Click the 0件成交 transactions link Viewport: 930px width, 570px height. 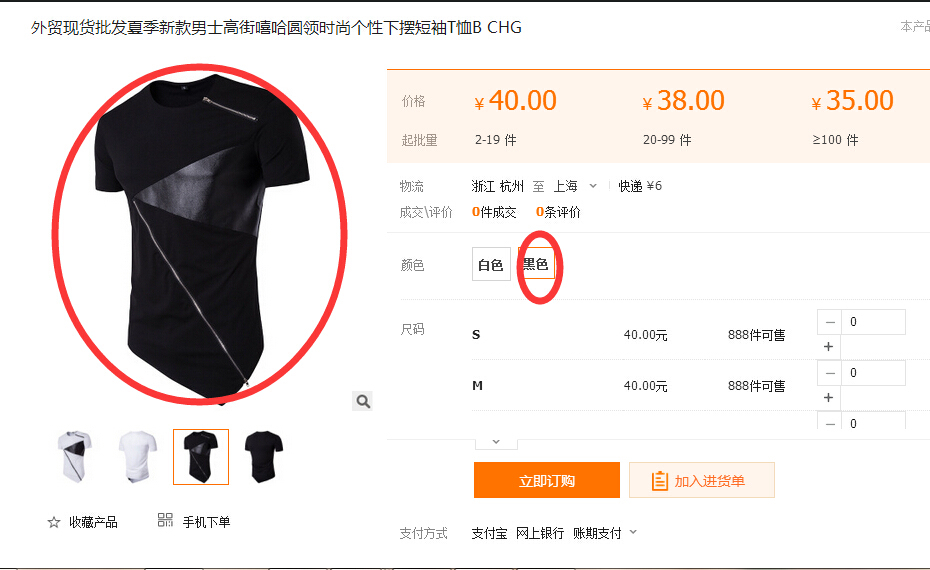point(494,212)
